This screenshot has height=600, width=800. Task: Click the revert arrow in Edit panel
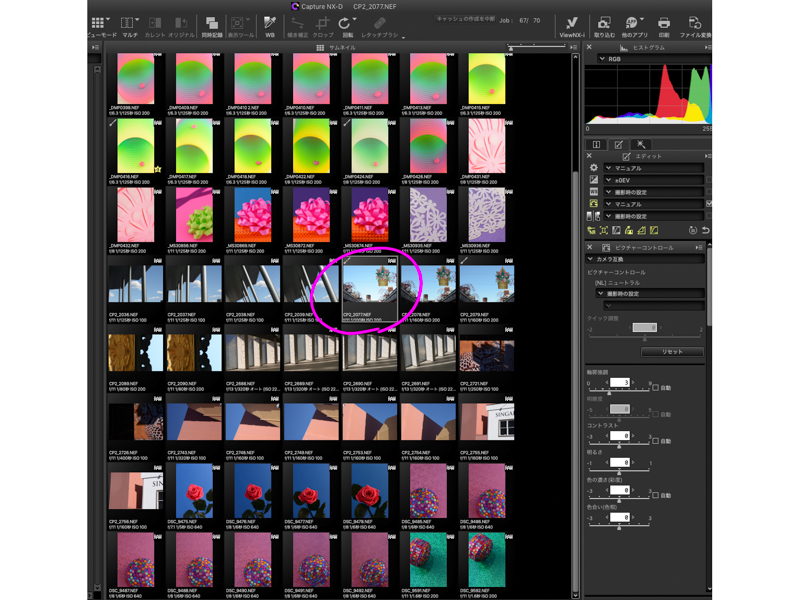pyautogui.click(x=705, y=231)
